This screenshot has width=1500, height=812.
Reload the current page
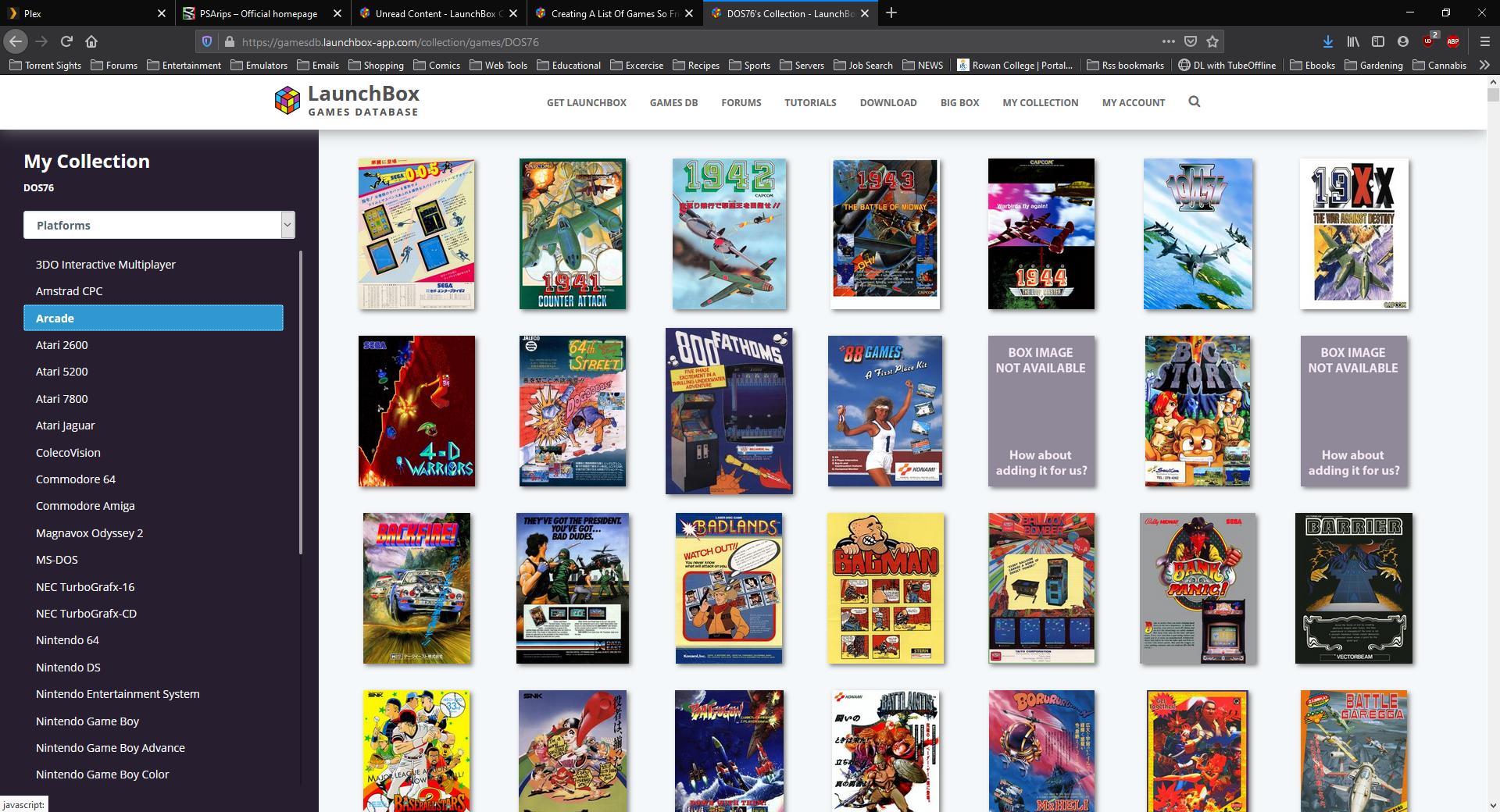(66, 41)
